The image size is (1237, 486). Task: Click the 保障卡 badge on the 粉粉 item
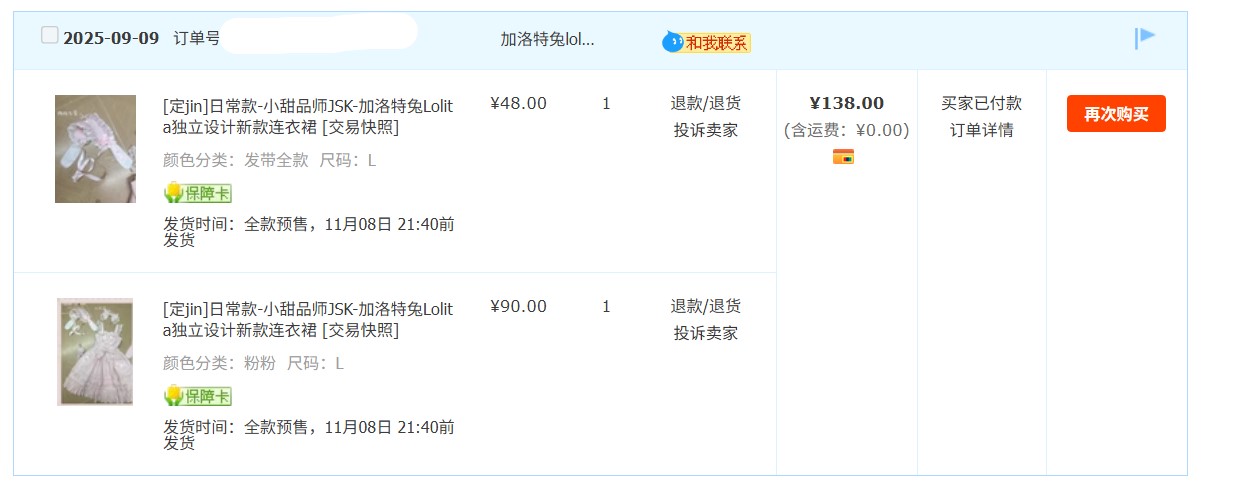[198, 396]
